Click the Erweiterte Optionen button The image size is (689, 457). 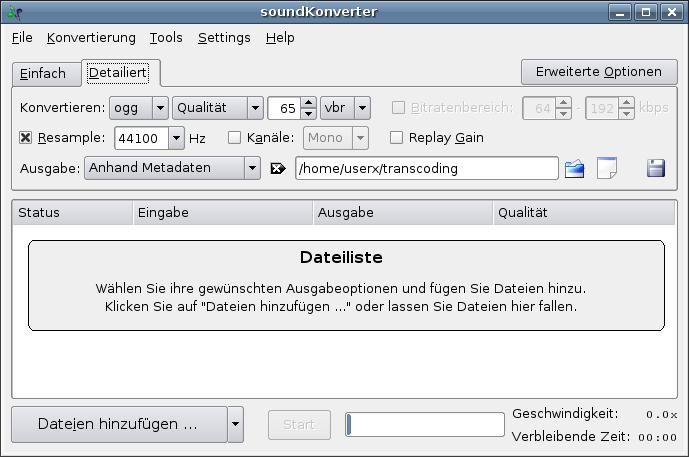pyautogui.click(x=599, y=72)
